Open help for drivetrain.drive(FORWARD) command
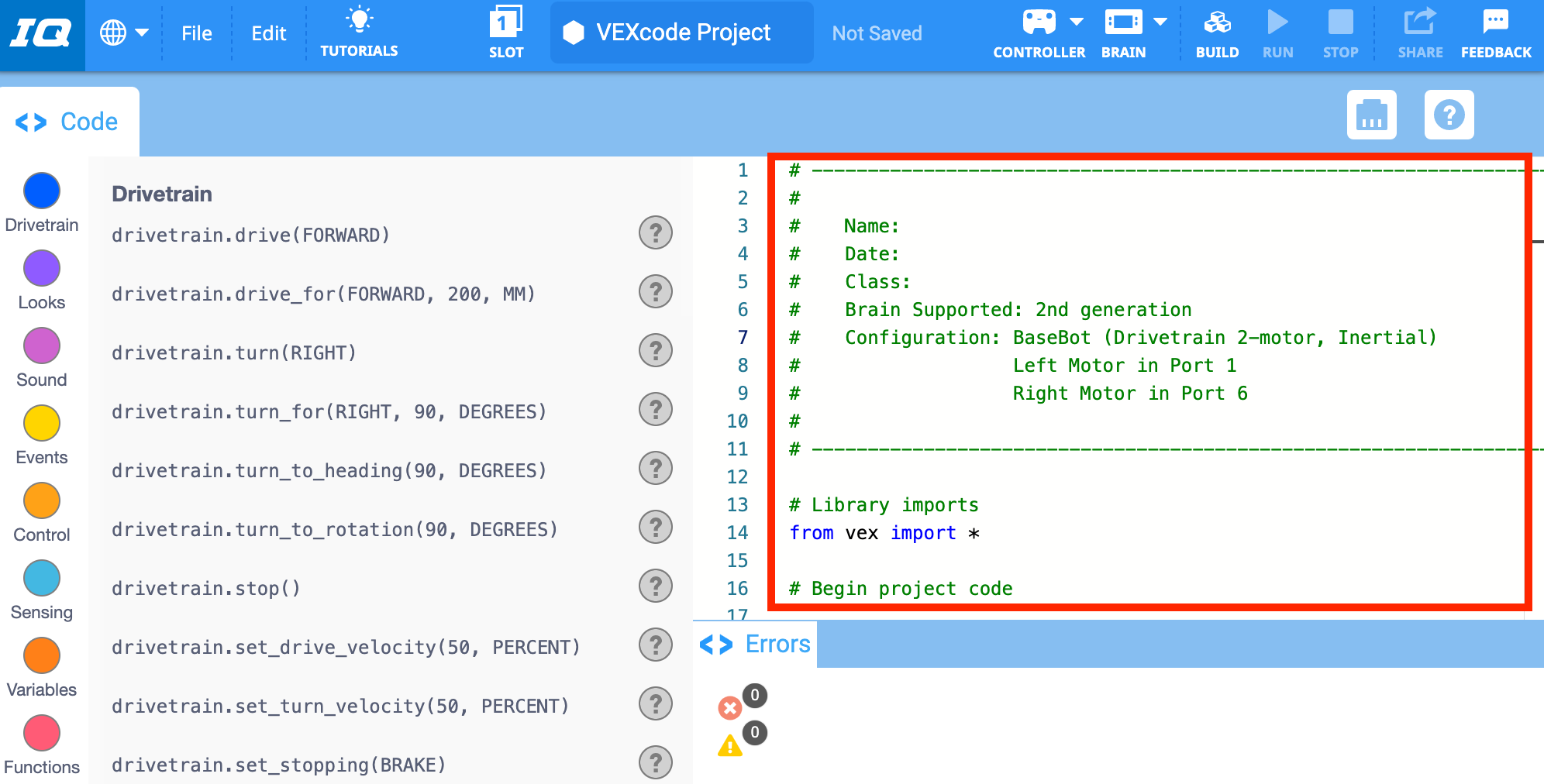This screenshot has height=784, width=1544. [x=655, y=232]
